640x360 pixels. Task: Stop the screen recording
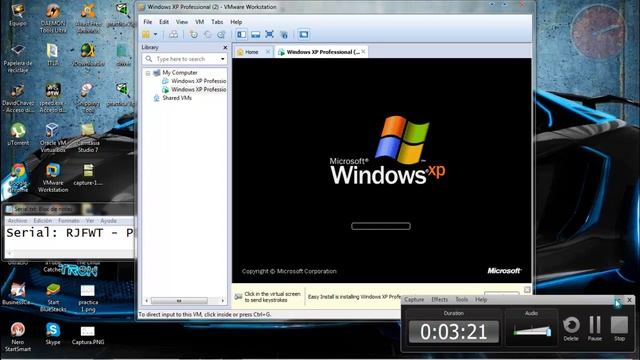point(619,328)
